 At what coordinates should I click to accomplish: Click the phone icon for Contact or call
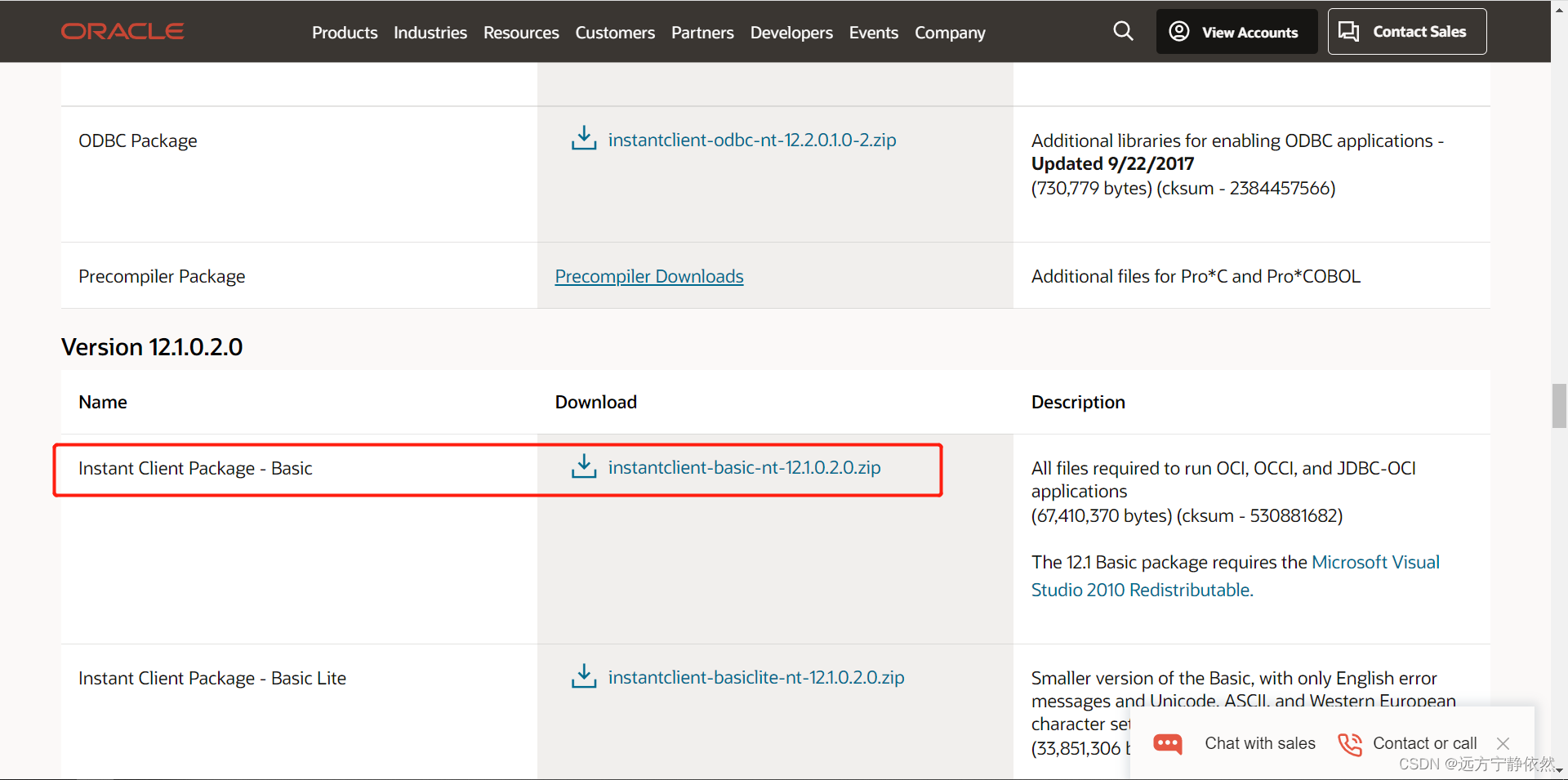click(x=1350, y=744)
